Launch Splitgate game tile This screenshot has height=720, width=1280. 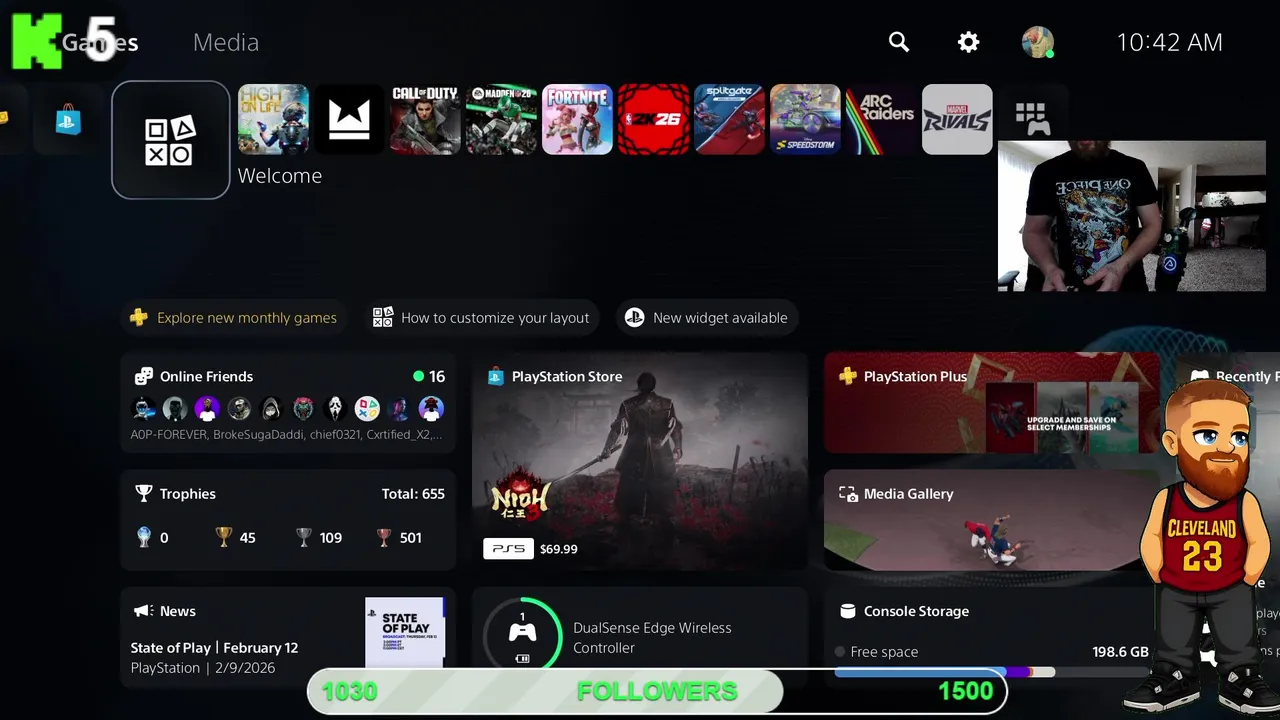(729, 119)
